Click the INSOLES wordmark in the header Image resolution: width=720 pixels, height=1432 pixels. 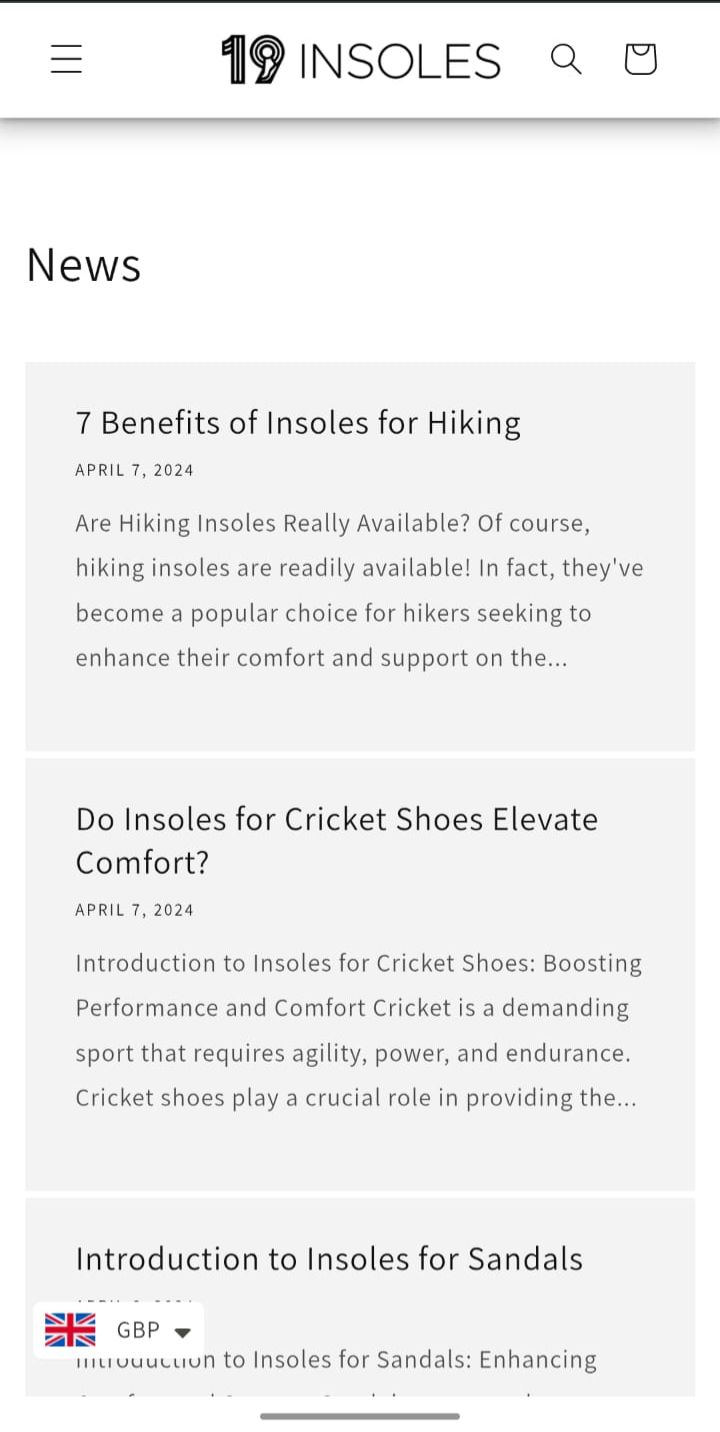(400, 61)
